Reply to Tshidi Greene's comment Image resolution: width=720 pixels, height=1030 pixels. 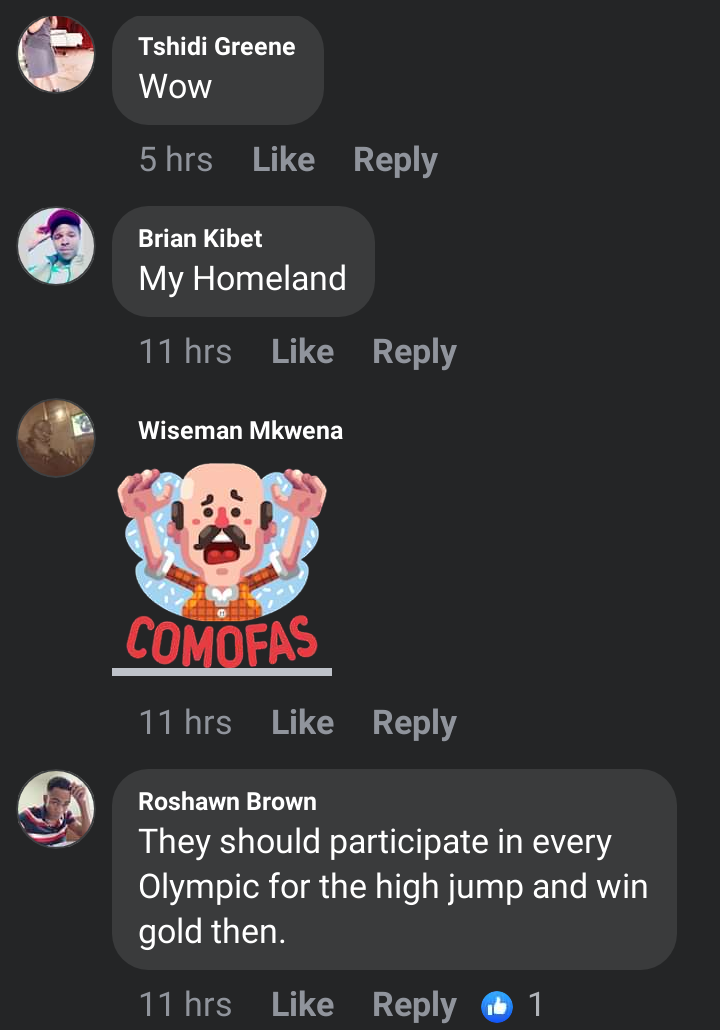395,160
